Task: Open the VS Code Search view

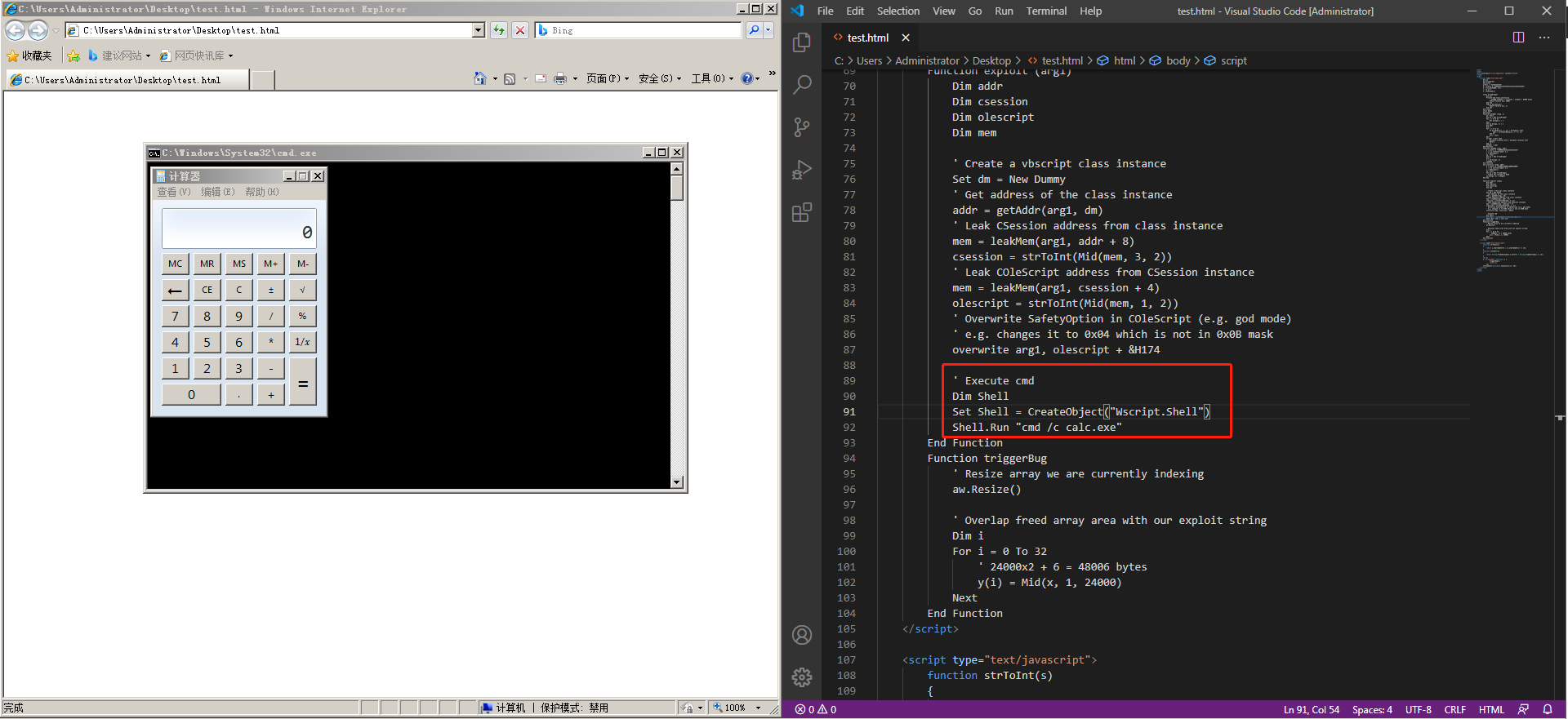Action: (802, 85)
